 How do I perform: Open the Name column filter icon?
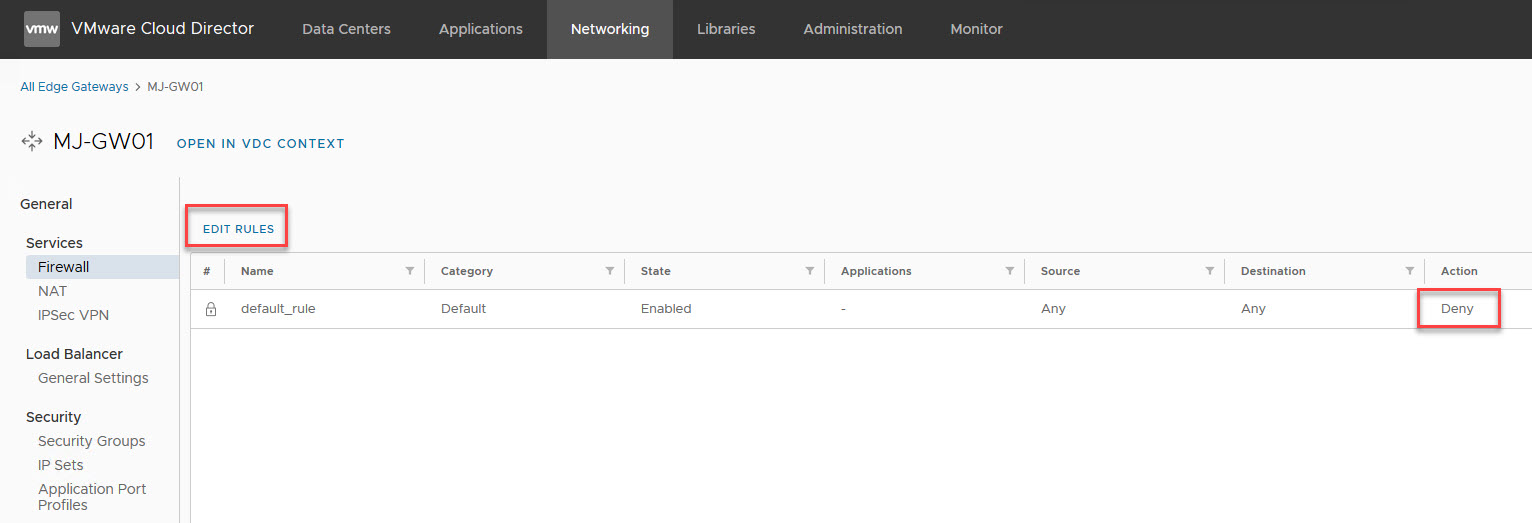point(409,271)
